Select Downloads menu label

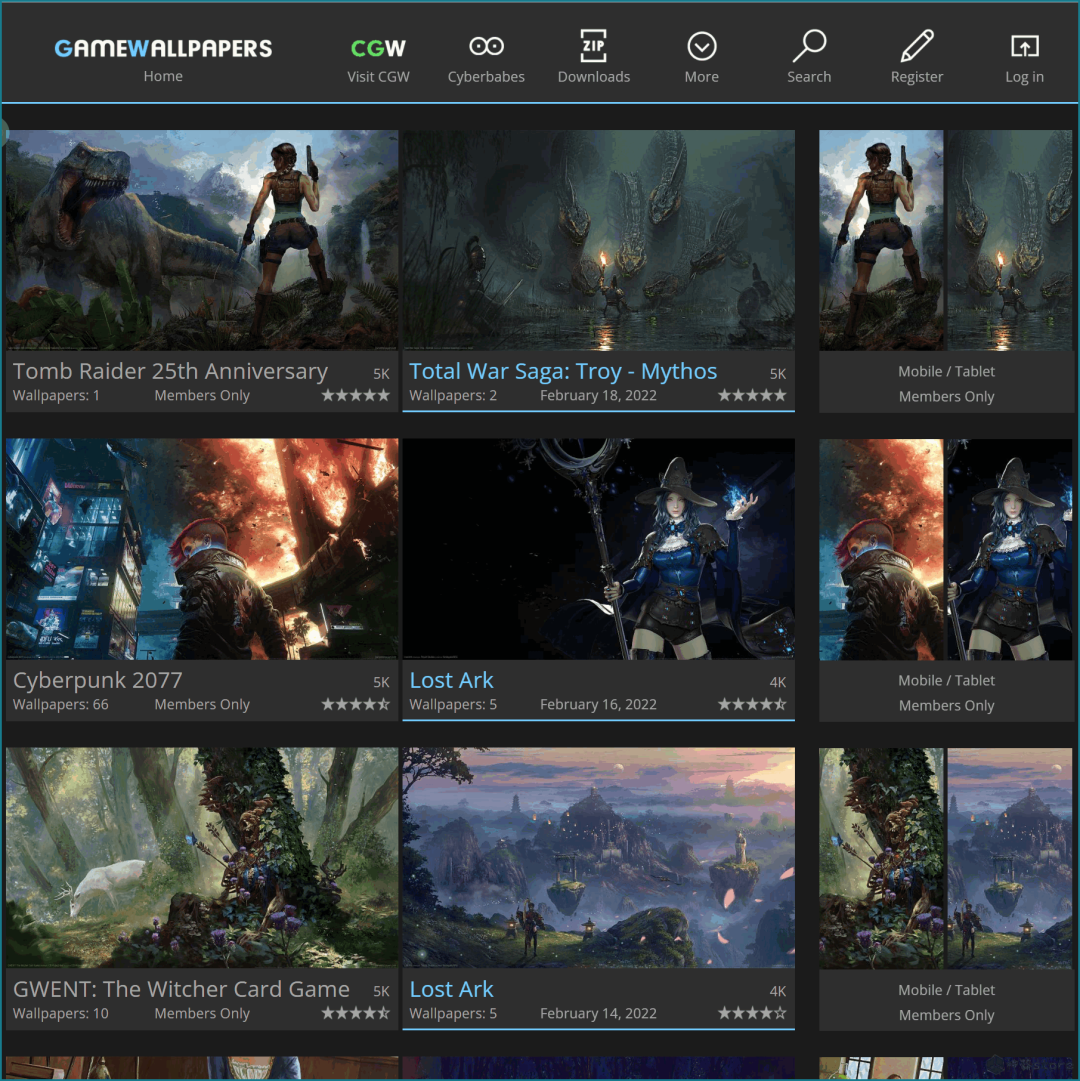(593, 77)
